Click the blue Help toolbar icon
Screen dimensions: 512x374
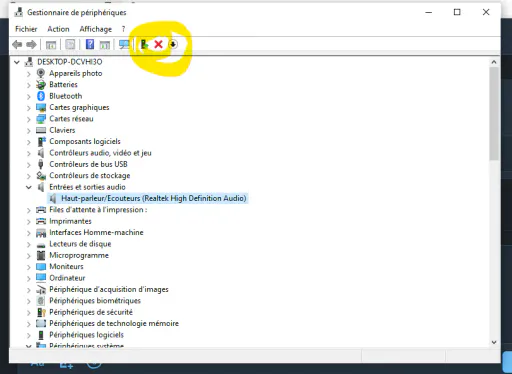point(90,44)
